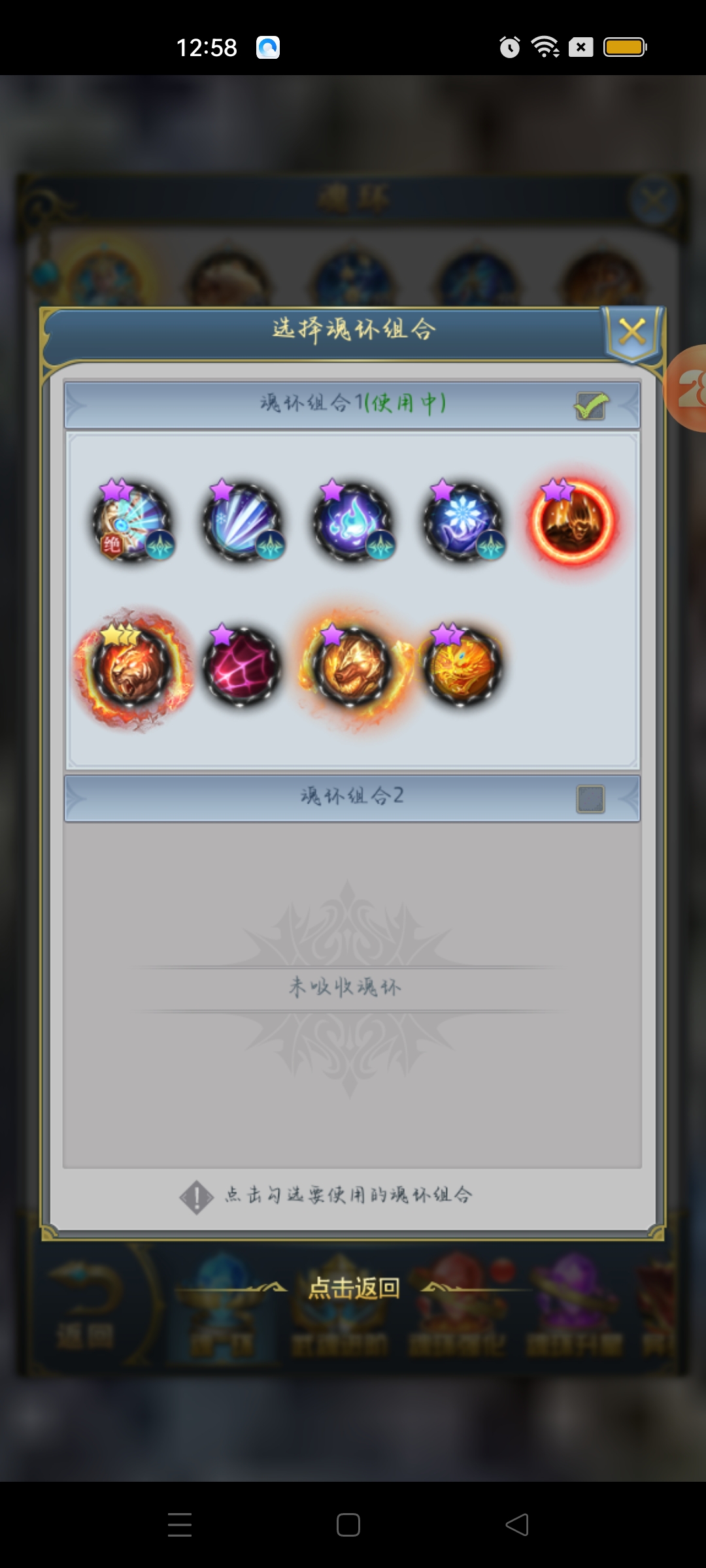
Task: Select the golden wolf head soul ring
Action: (x=353, y=667)
